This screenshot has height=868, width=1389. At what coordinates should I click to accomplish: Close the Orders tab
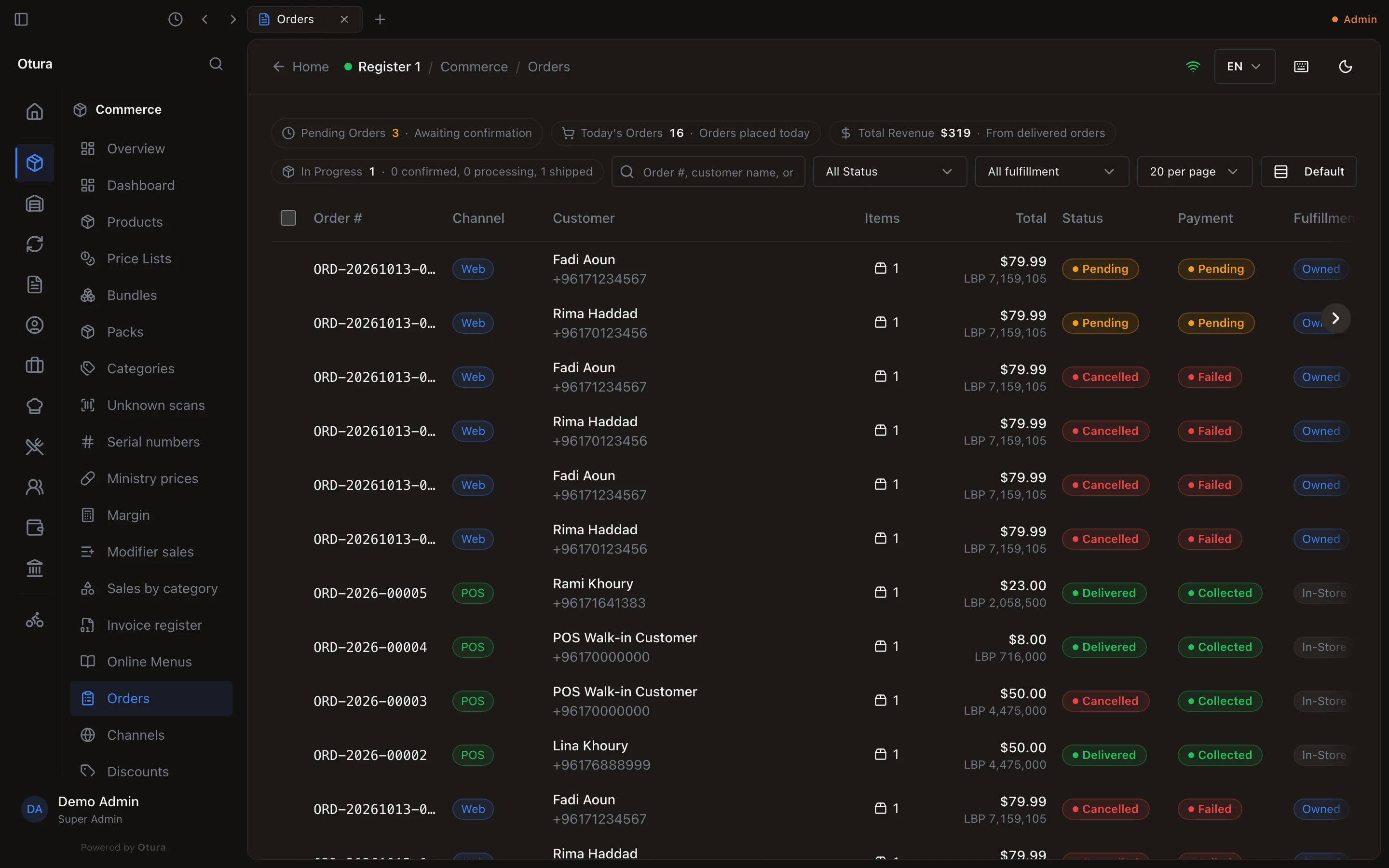click(344, 19)
